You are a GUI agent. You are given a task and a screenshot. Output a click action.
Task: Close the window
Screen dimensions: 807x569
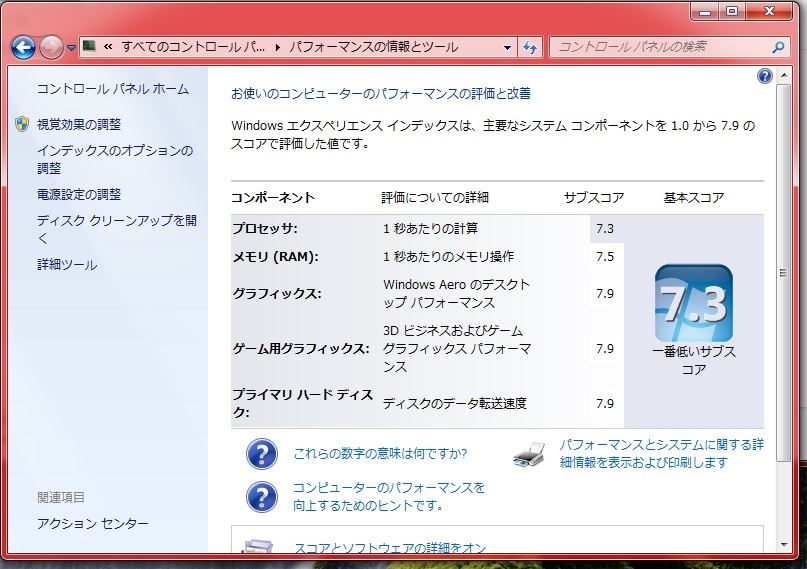(769, 11)
